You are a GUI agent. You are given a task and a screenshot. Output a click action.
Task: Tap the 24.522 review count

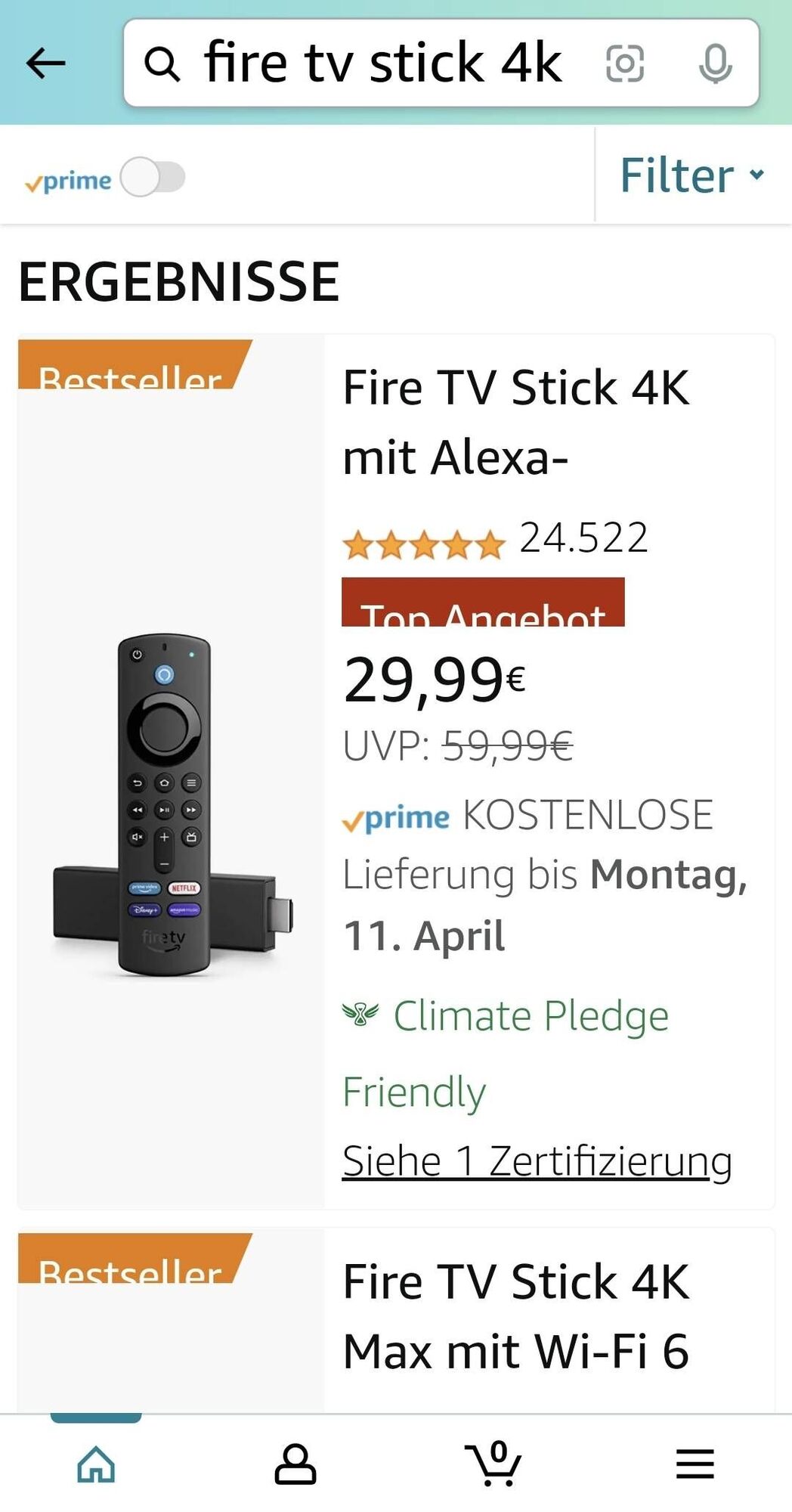click(583, 538)
